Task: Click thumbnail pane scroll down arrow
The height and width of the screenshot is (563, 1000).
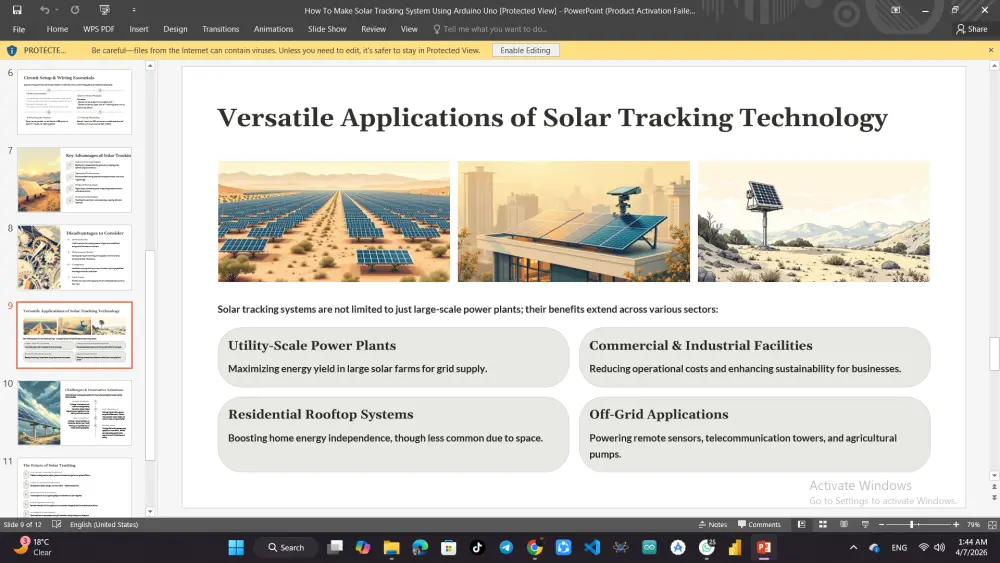Action: [x=150, y=511]
